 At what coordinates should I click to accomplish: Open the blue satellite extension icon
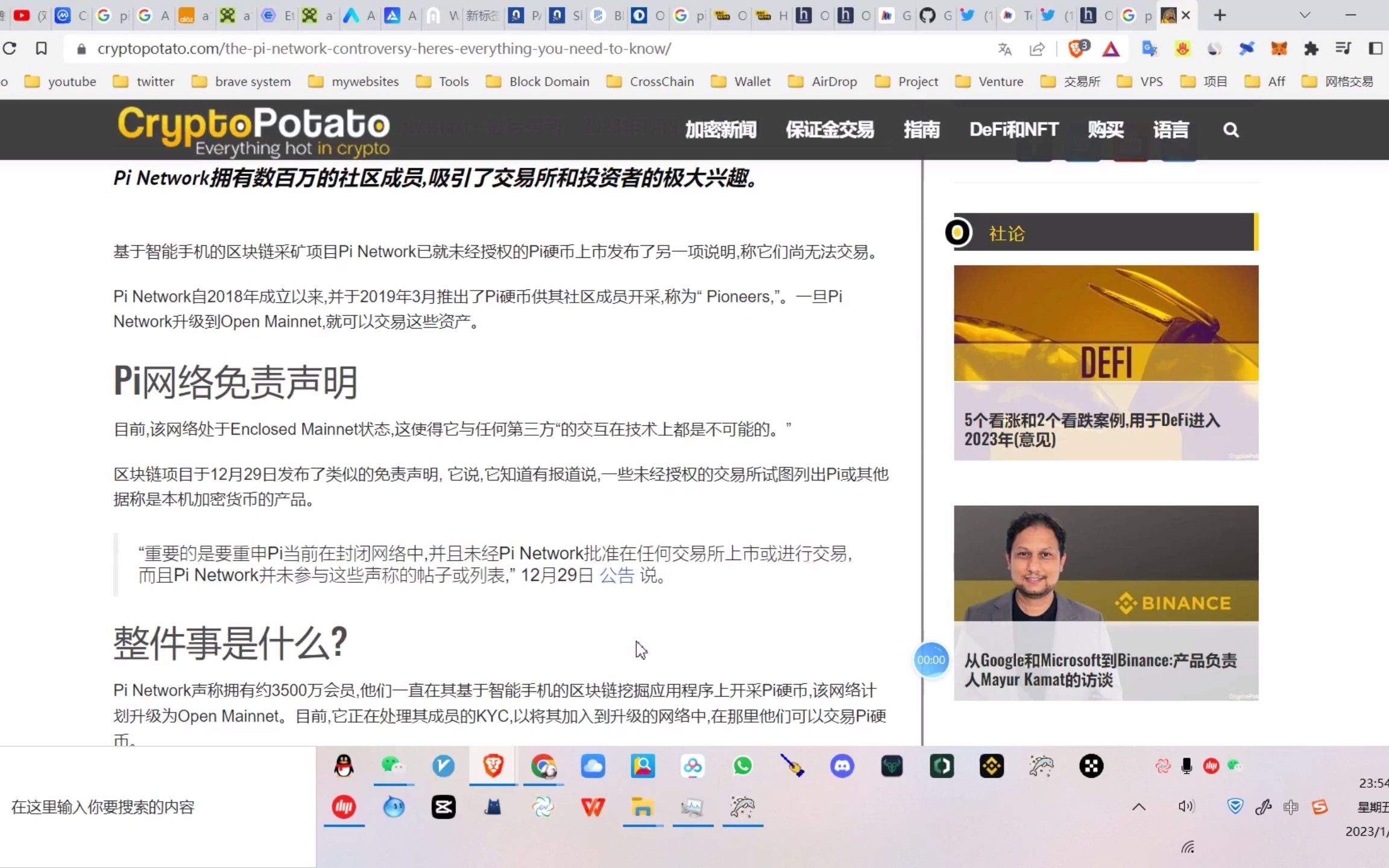(1246, 49)
